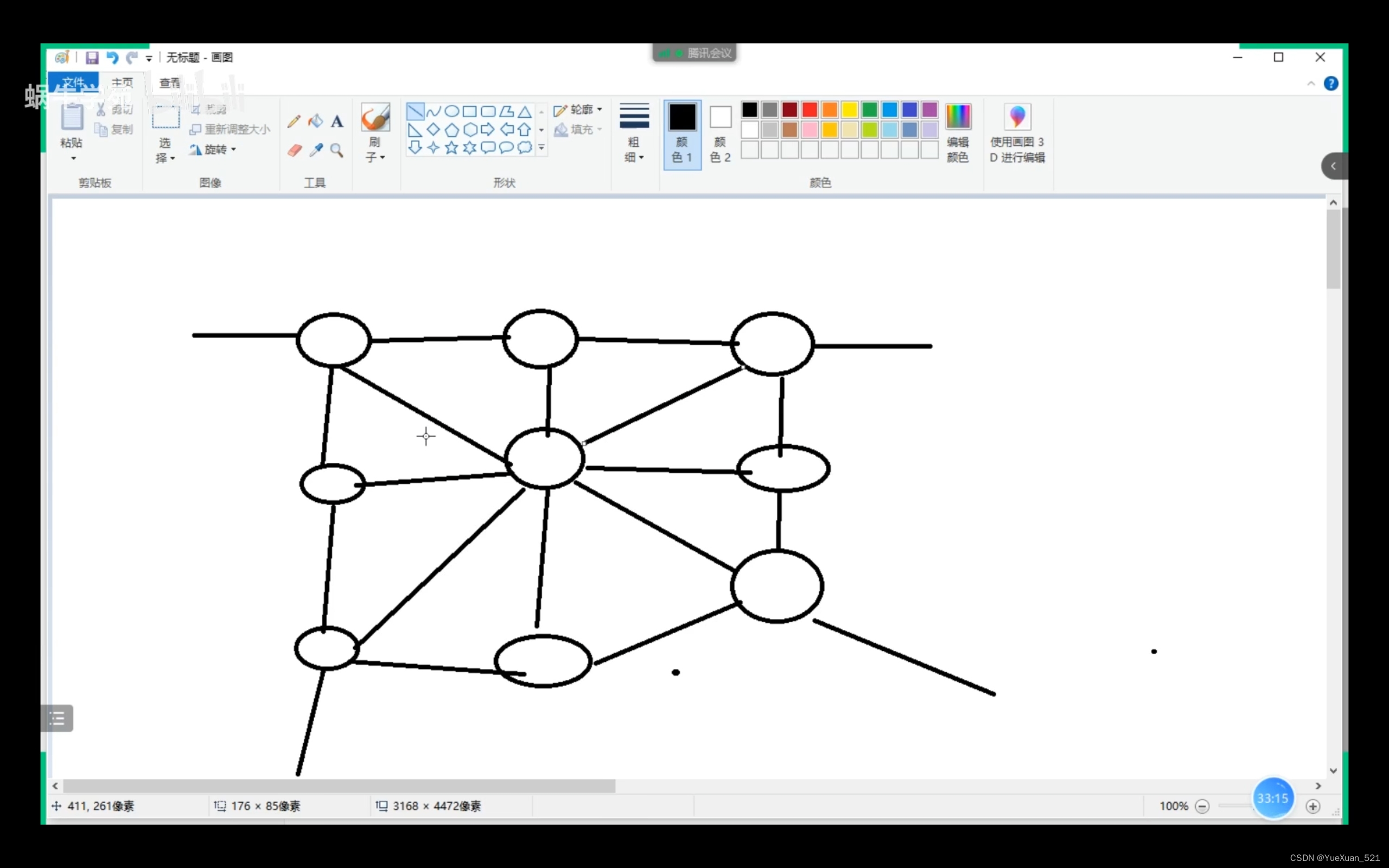
Task: Open the Customize Quick Access Toolbar dropdown
Action: pyautogui.click(x=149, y=58)
